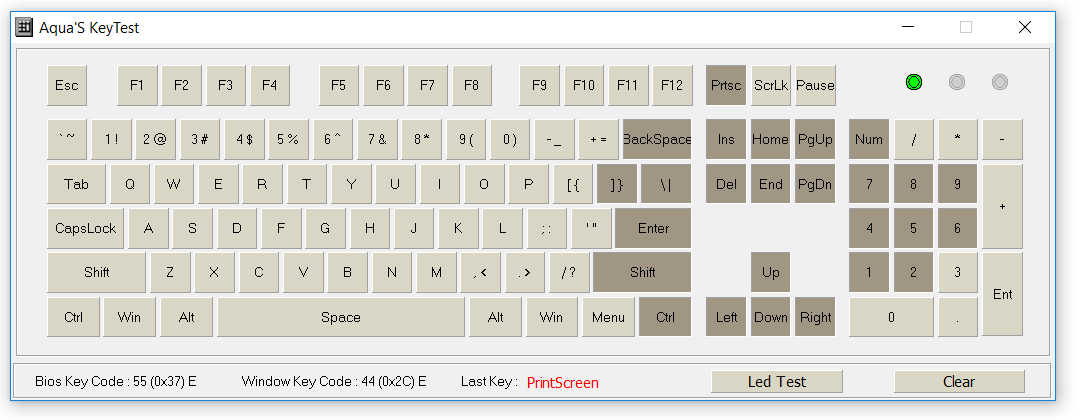Click the Num lock key
The width and height of the screenshot is (1082, 420).
[869, 139]
